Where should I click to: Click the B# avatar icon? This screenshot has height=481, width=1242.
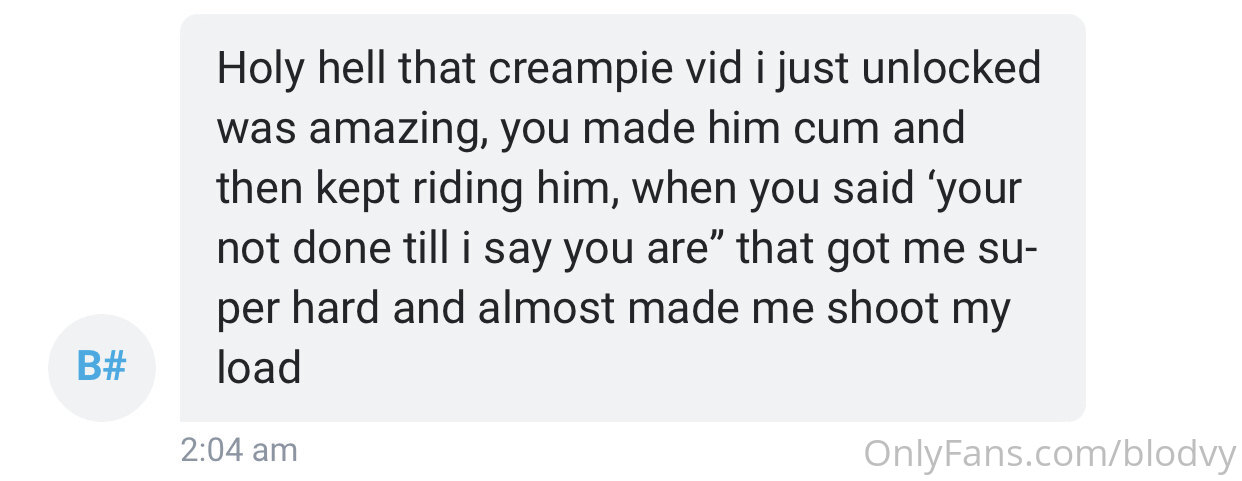click(x=101, y=367)
